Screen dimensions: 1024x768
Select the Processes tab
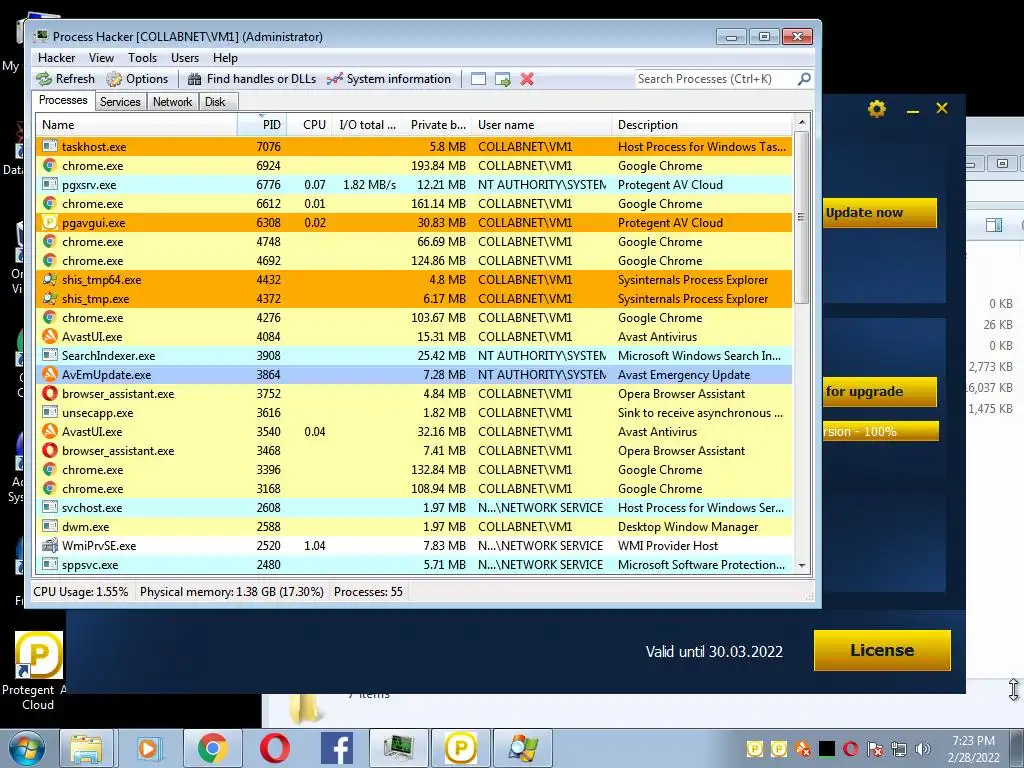63,101
